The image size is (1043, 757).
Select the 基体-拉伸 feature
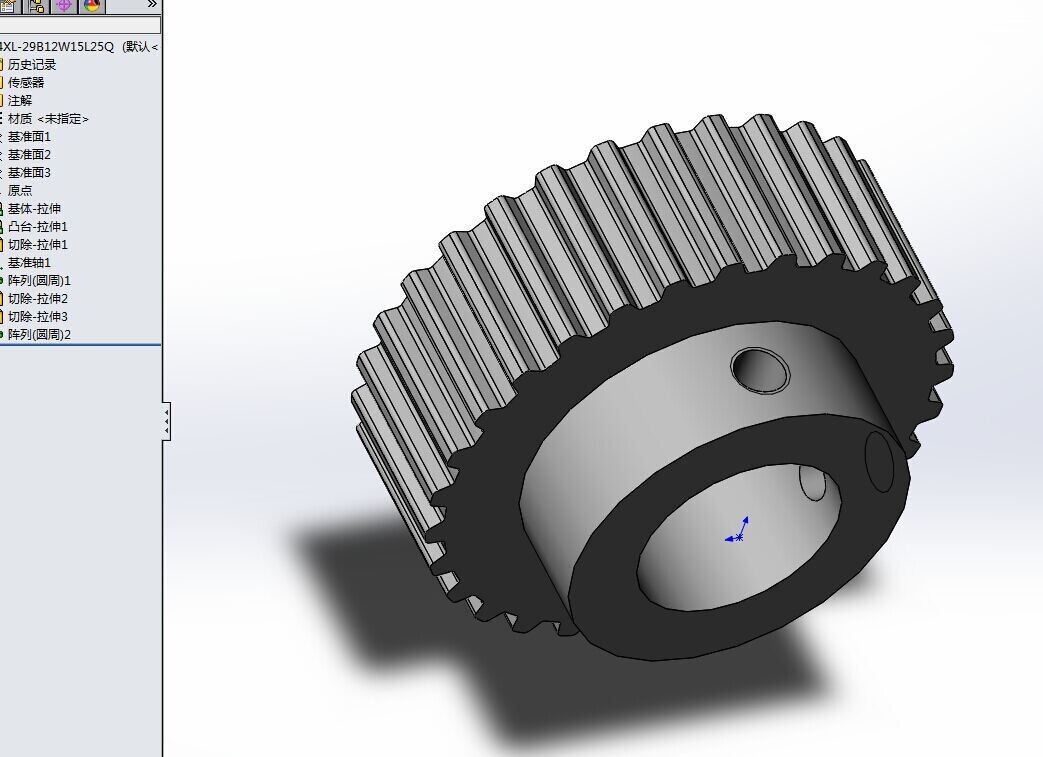click(x=34, y=208)
